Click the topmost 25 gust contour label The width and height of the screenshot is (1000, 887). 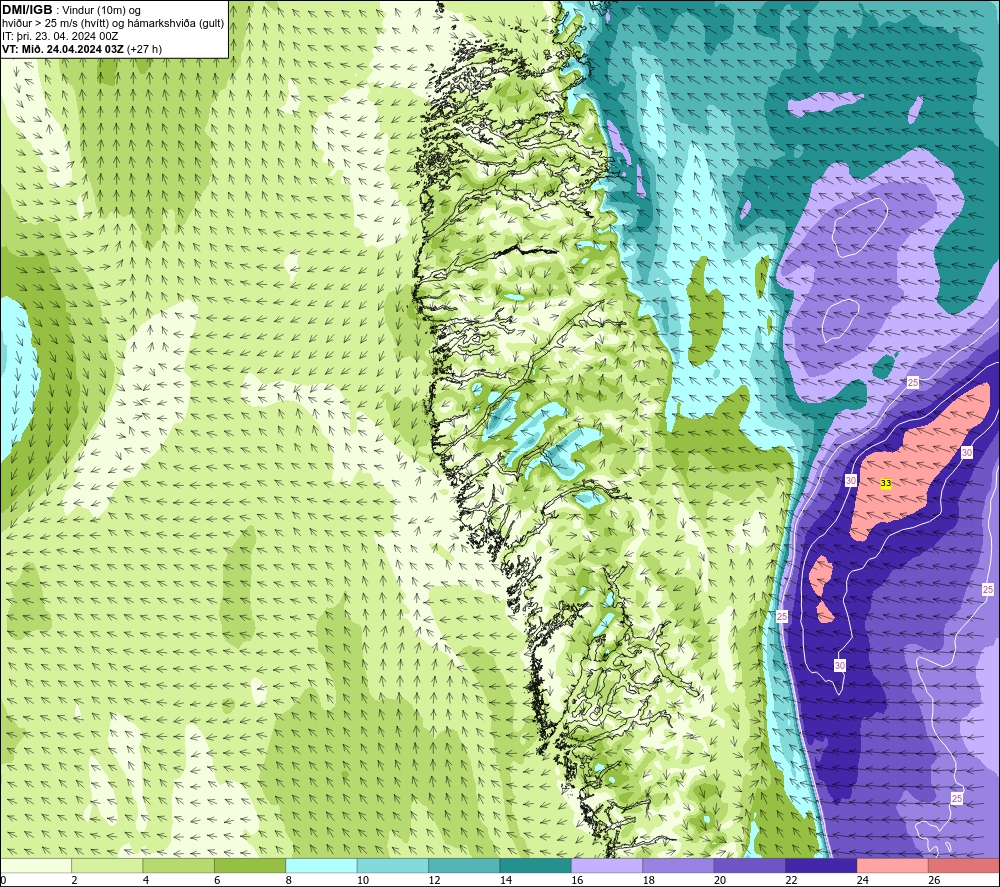coord(913,383)
